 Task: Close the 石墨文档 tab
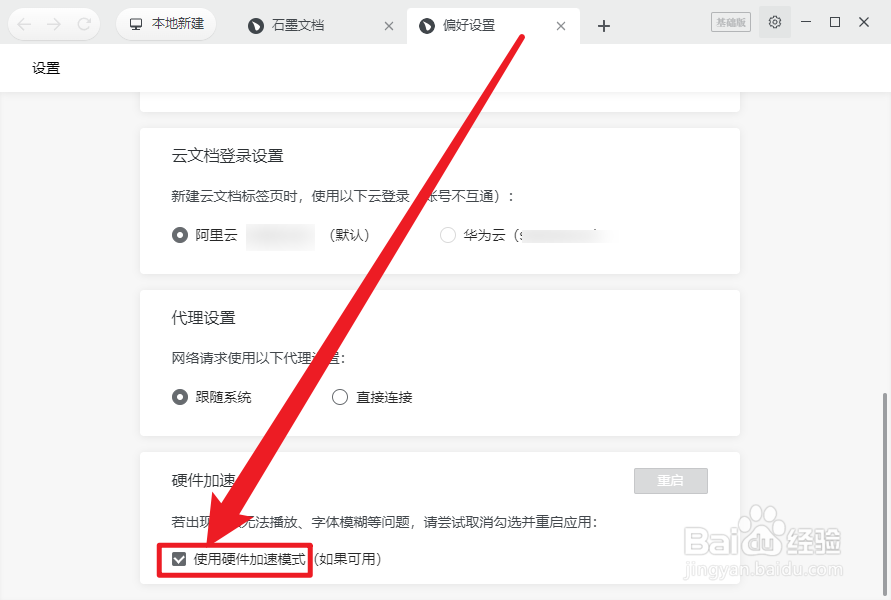point(389,26)
